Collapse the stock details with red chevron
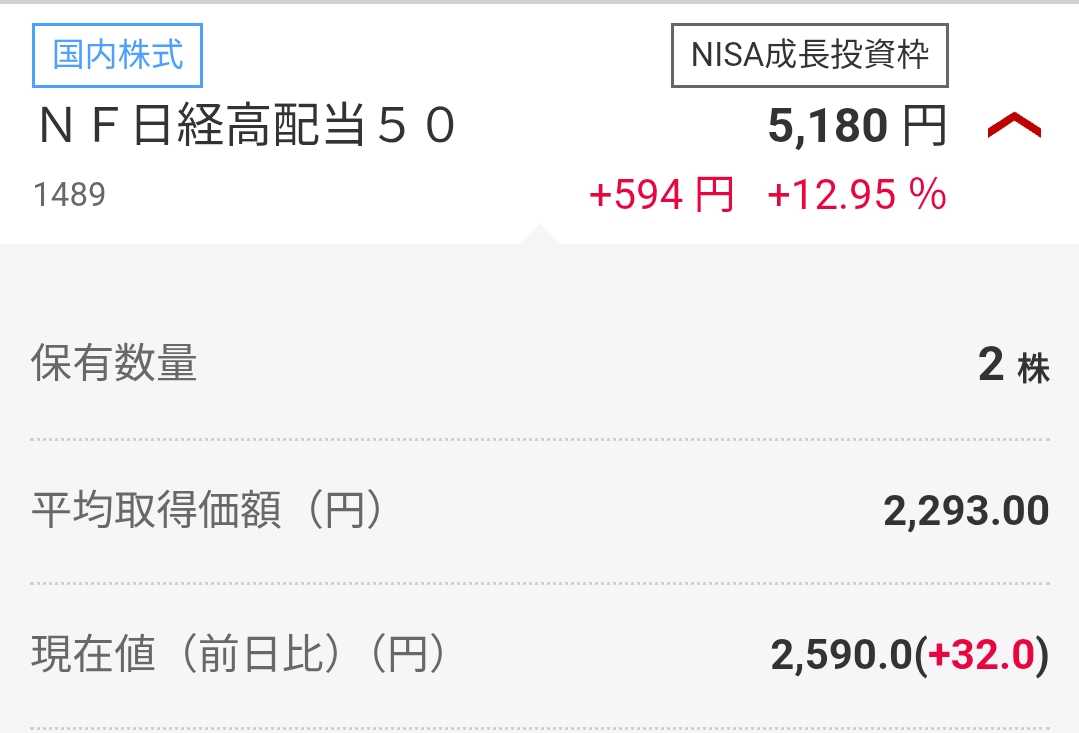The height and width of the screenshot is (733, 1079). [1014, 127]
